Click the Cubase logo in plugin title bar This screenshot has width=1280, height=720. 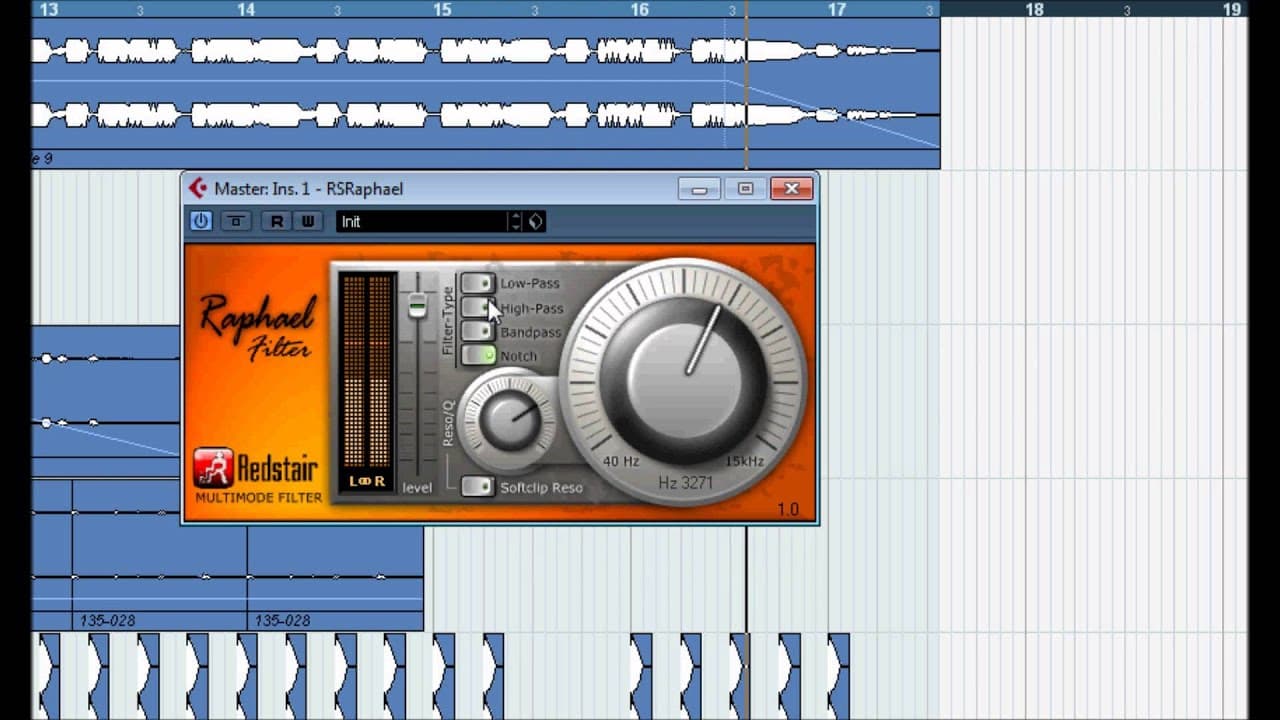(198, 188)
